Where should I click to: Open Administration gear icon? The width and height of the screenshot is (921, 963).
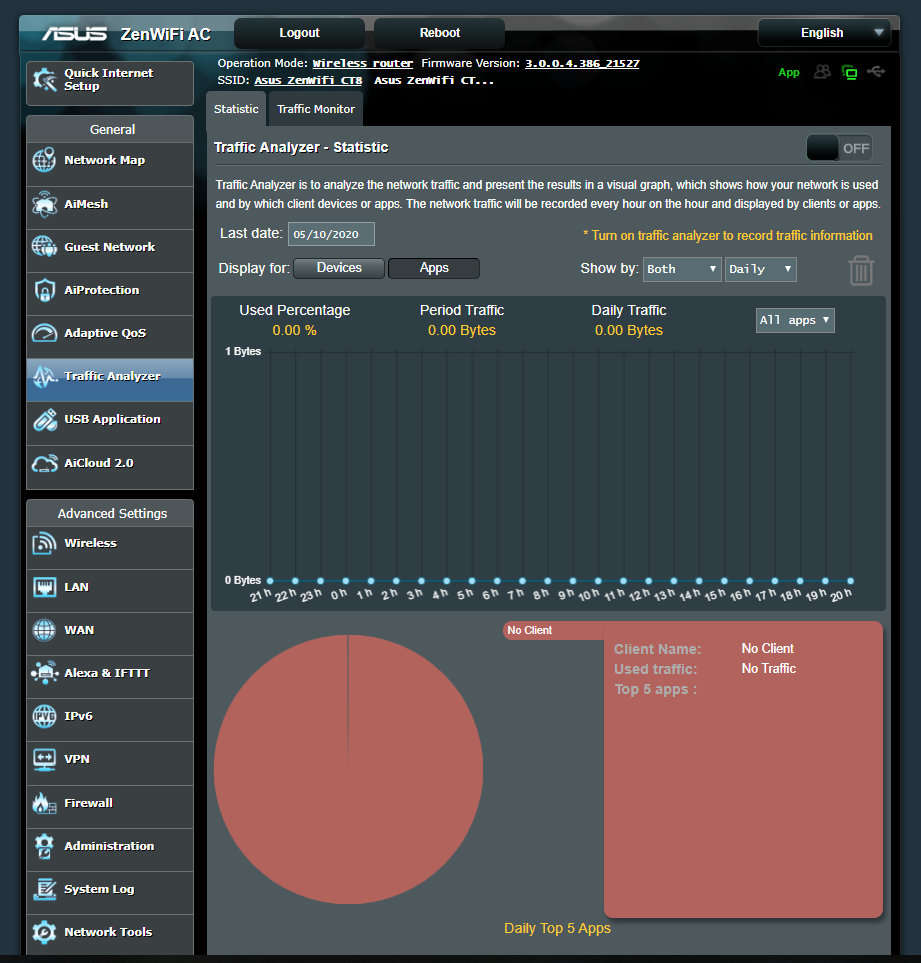point(44,846)
